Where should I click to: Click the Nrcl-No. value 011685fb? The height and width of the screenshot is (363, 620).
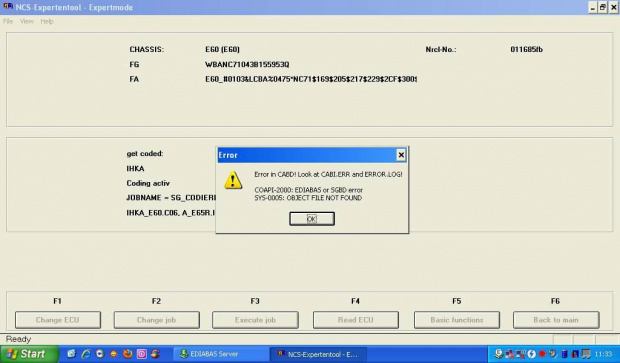(x=526, y=49)
